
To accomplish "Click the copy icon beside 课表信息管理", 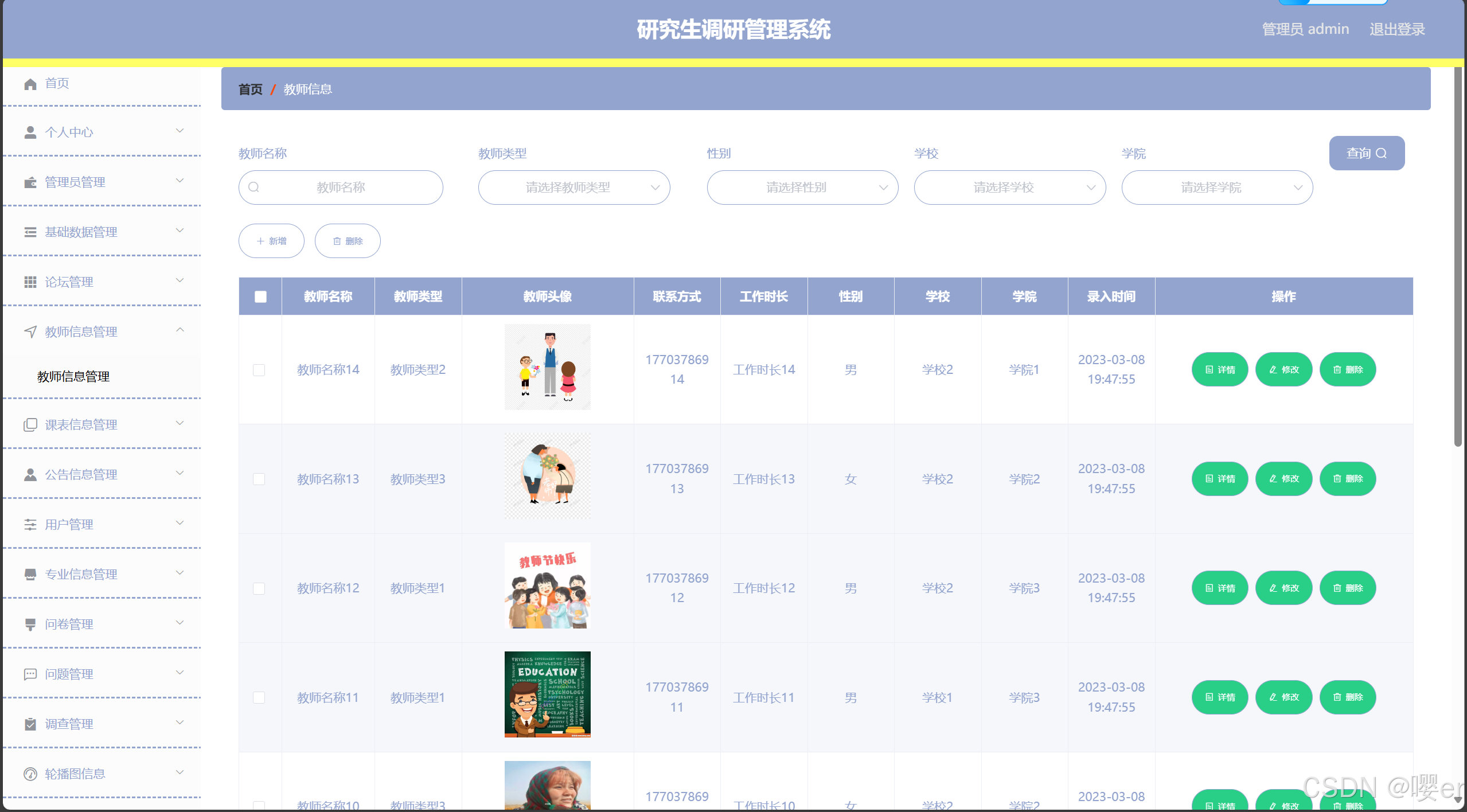I will click(x=30, y=425).
